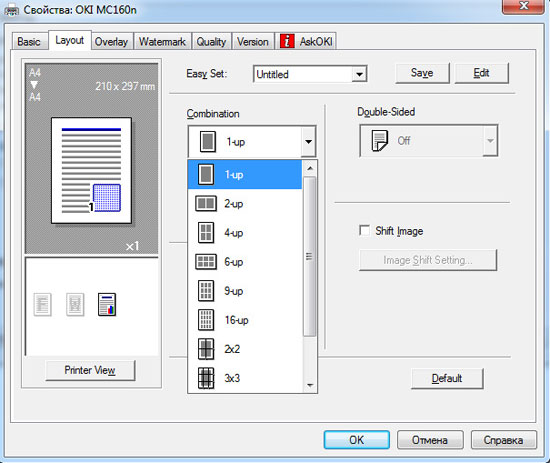Open the Overlay tab

(x=111, y=41)
